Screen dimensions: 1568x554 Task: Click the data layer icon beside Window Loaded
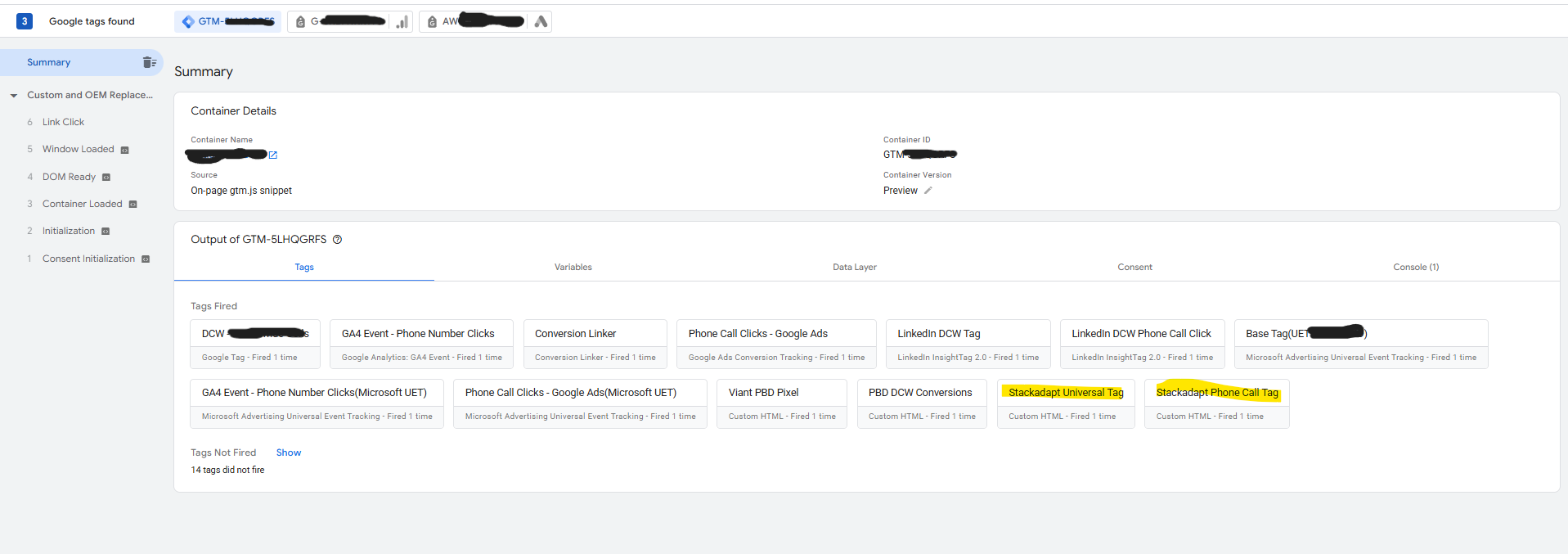point(125,150)
